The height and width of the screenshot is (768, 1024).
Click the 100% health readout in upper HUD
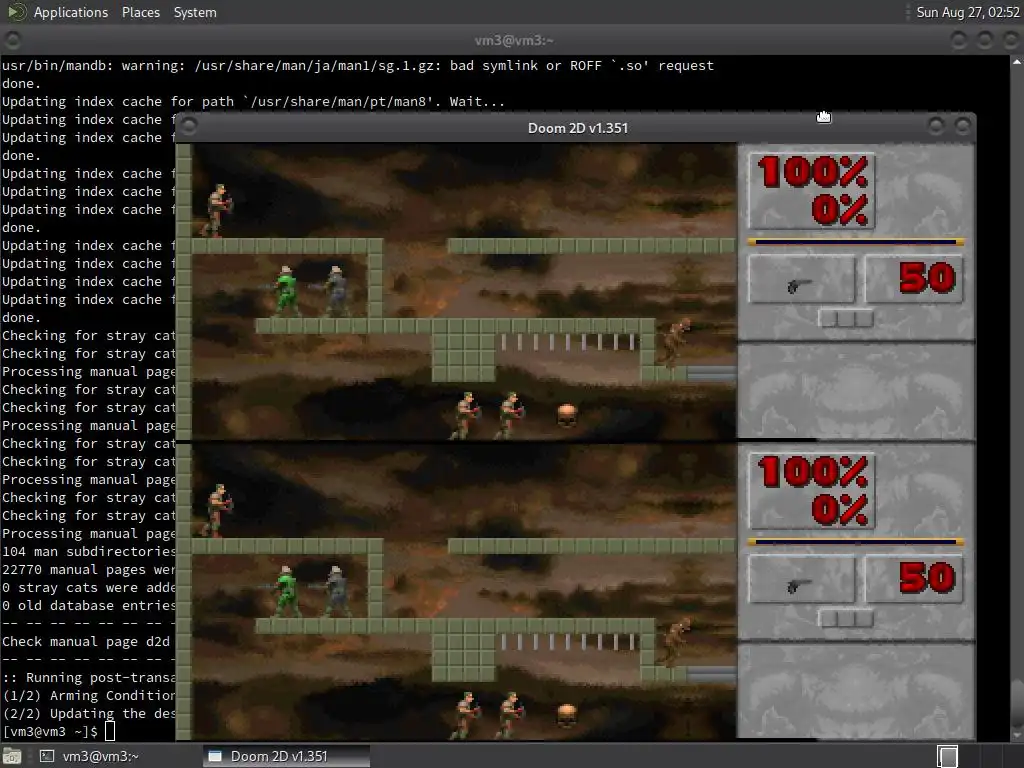(812, 172)
